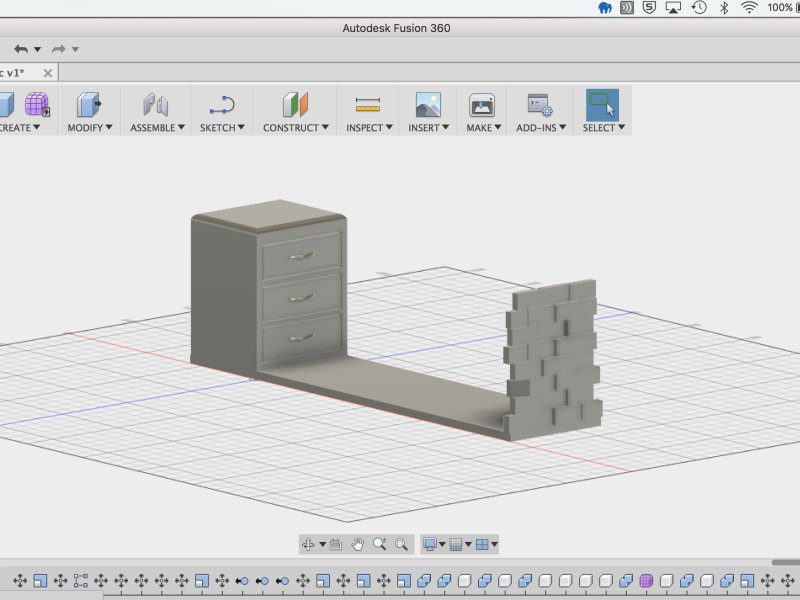Click the 3D Print icon above MAKE
The width and height of the screenshot is (800, 600).
[x=482, y=105]
